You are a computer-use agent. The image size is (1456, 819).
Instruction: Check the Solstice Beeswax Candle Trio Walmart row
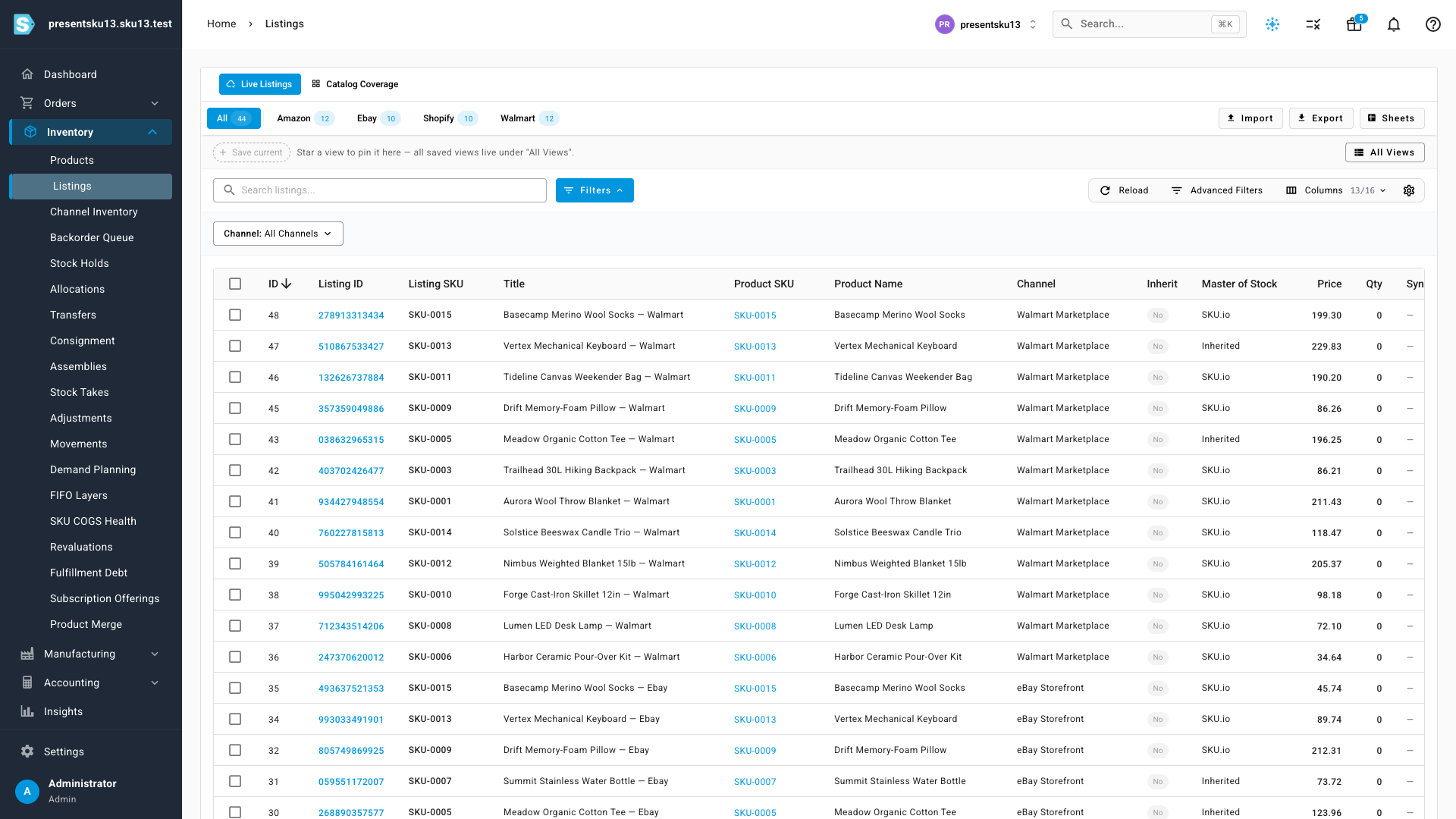pos(235,532)
